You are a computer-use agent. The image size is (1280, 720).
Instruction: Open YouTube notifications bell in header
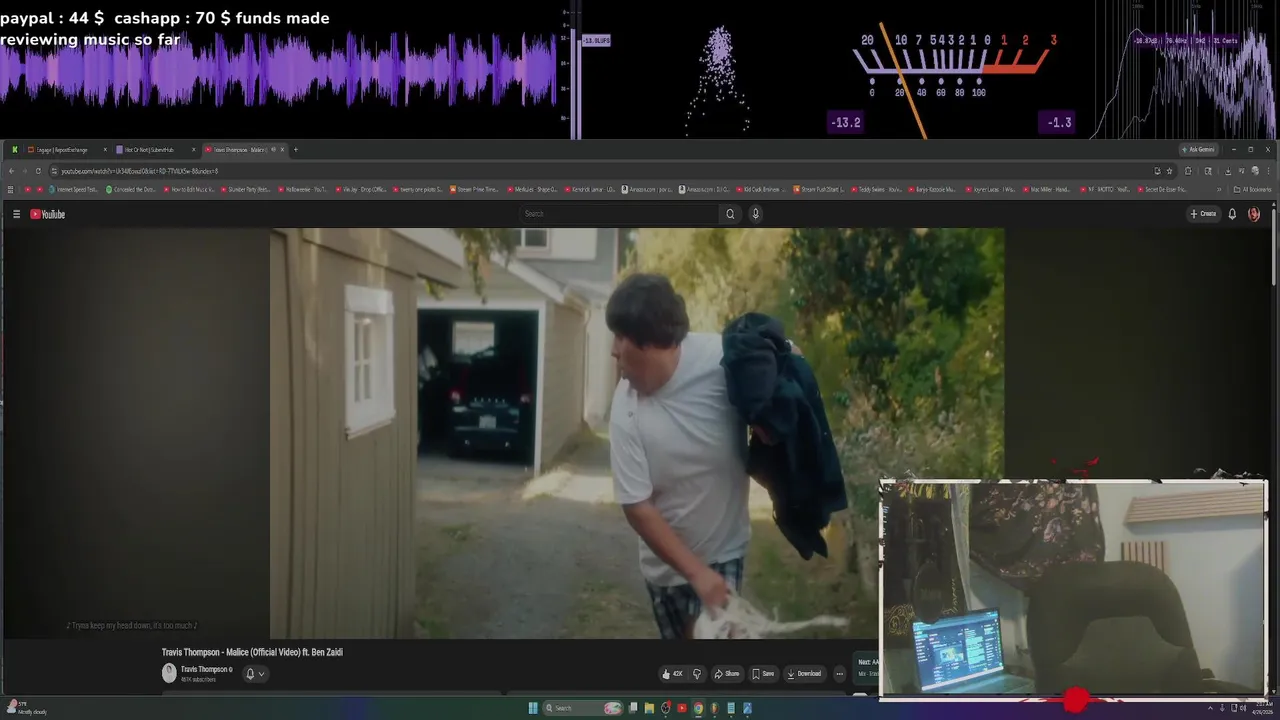pos(1232,214)
